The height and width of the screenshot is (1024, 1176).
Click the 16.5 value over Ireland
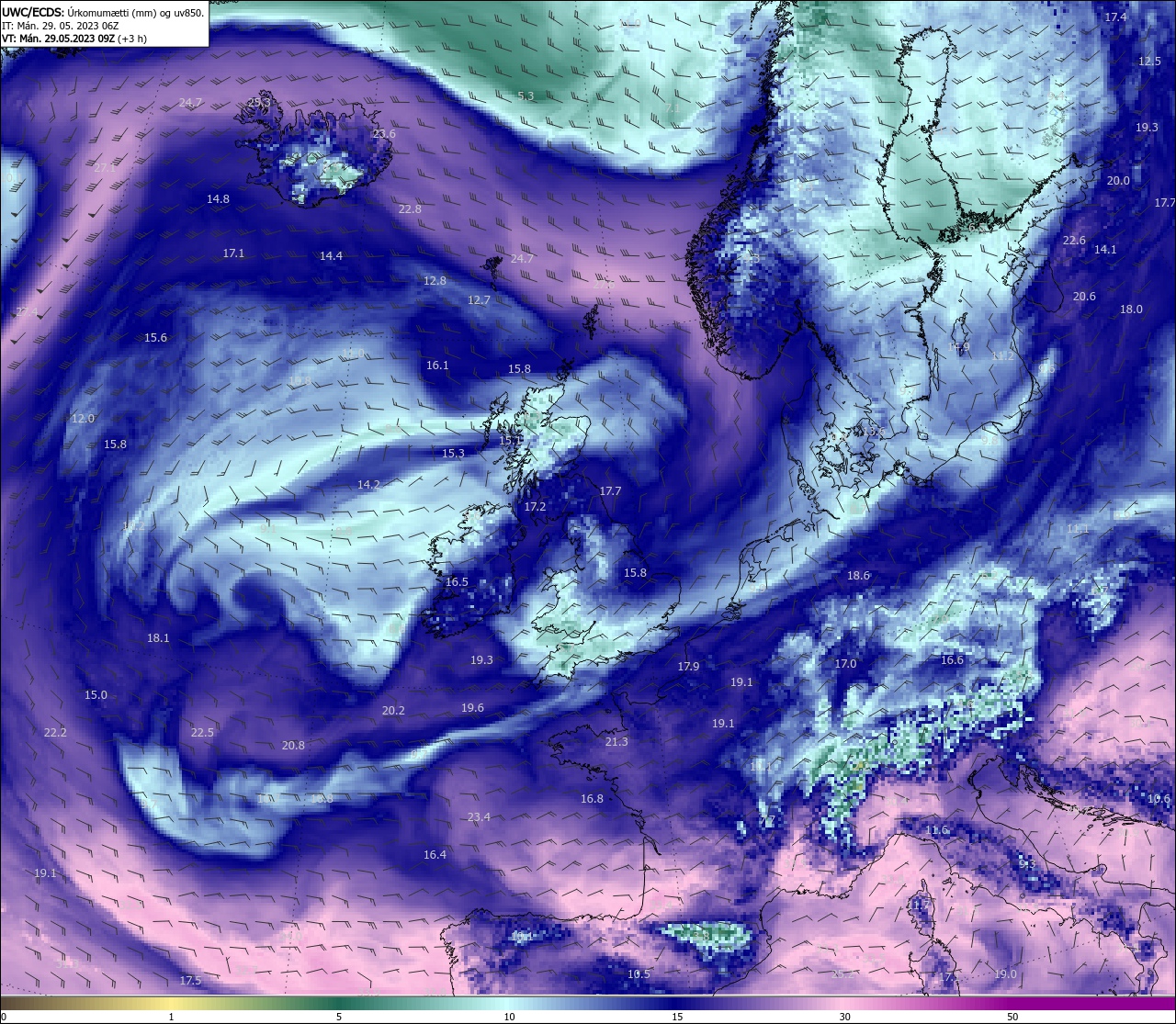click(x=457, y=581)
